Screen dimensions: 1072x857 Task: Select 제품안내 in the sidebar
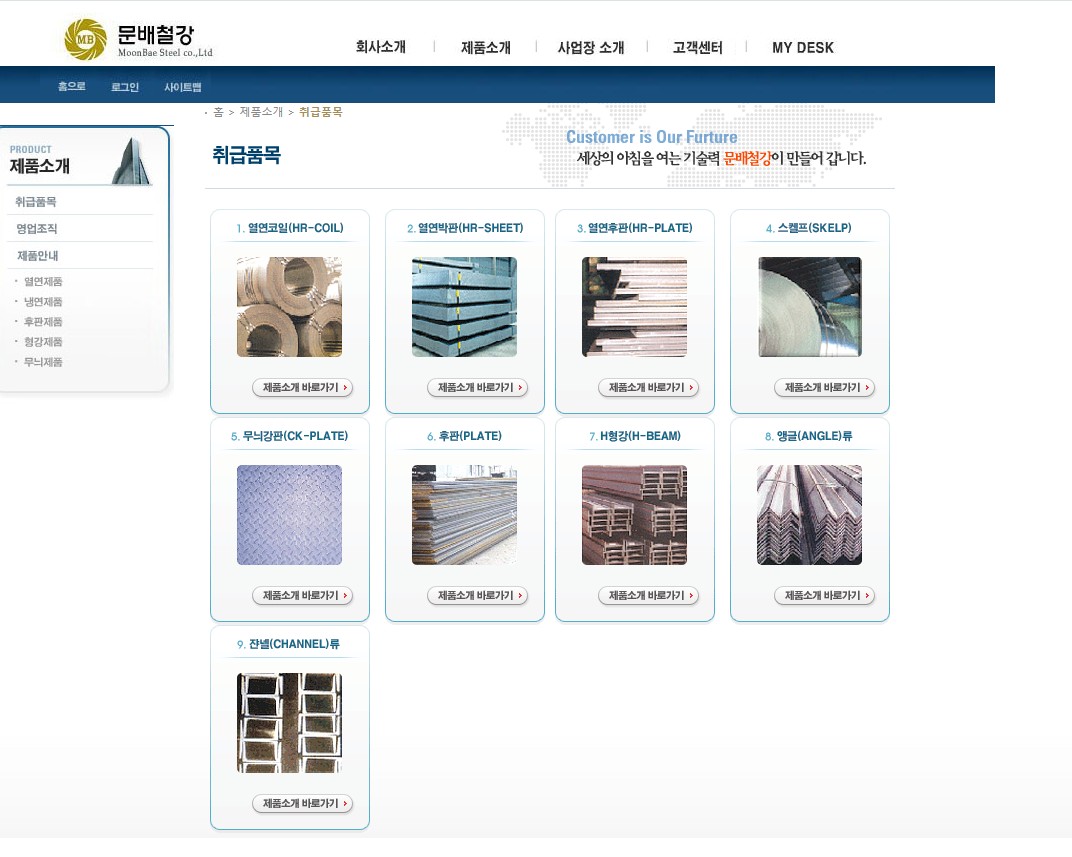(x=38, y=256)
